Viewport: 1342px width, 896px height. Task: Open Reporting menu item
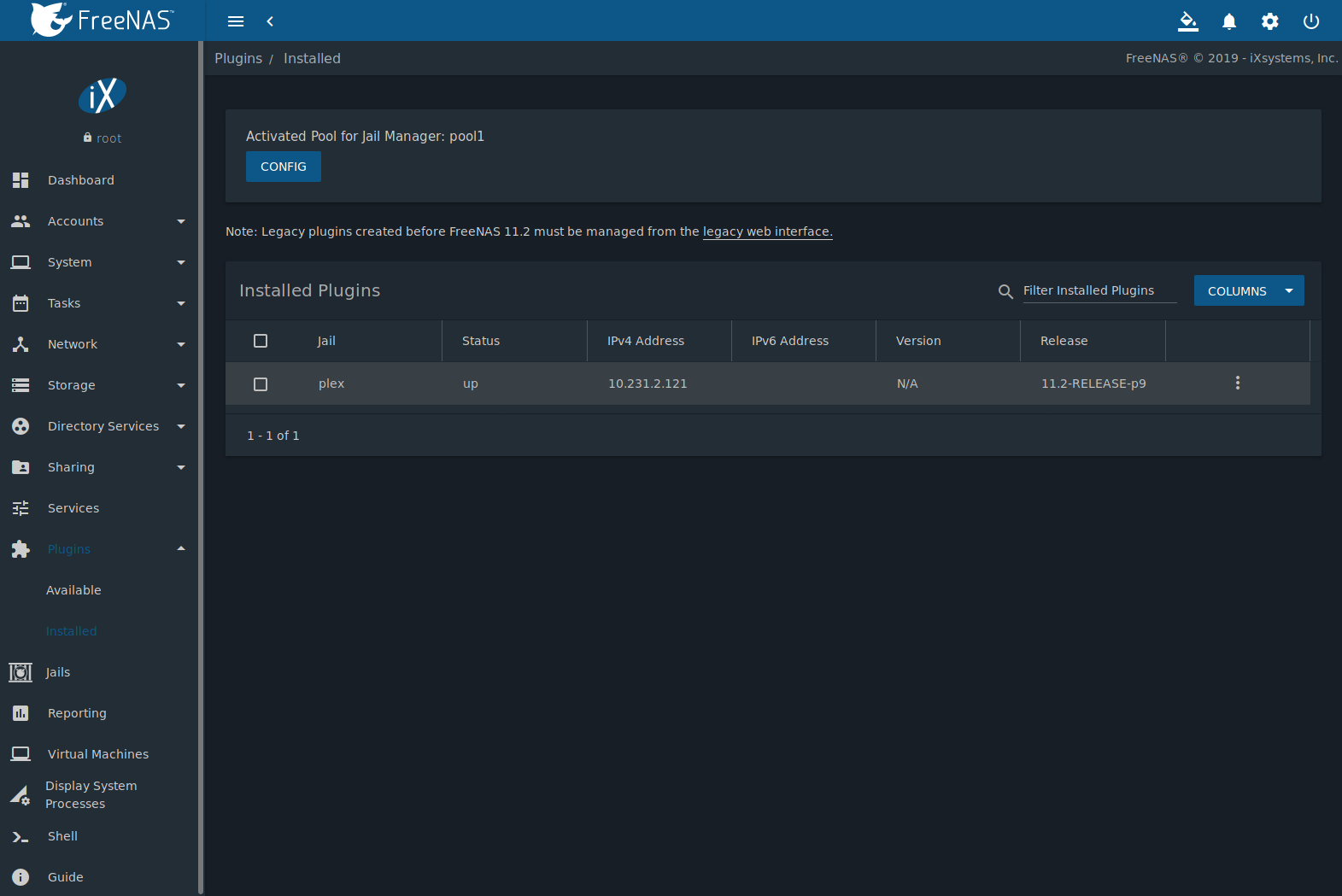point(77,713)
